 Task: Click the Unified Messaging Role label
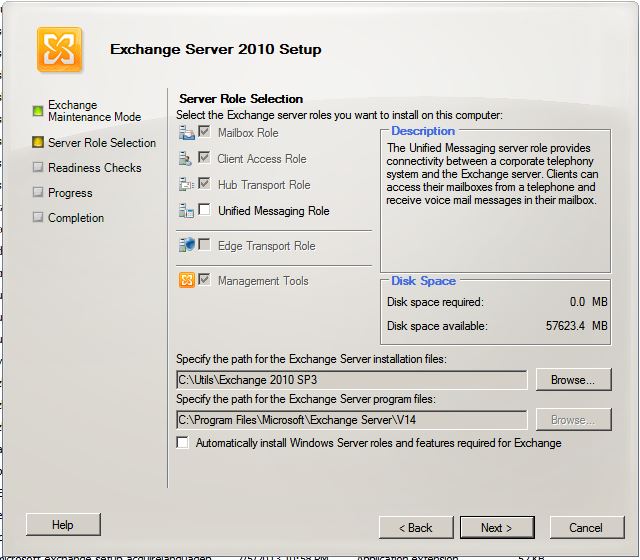tap(273, 211)
